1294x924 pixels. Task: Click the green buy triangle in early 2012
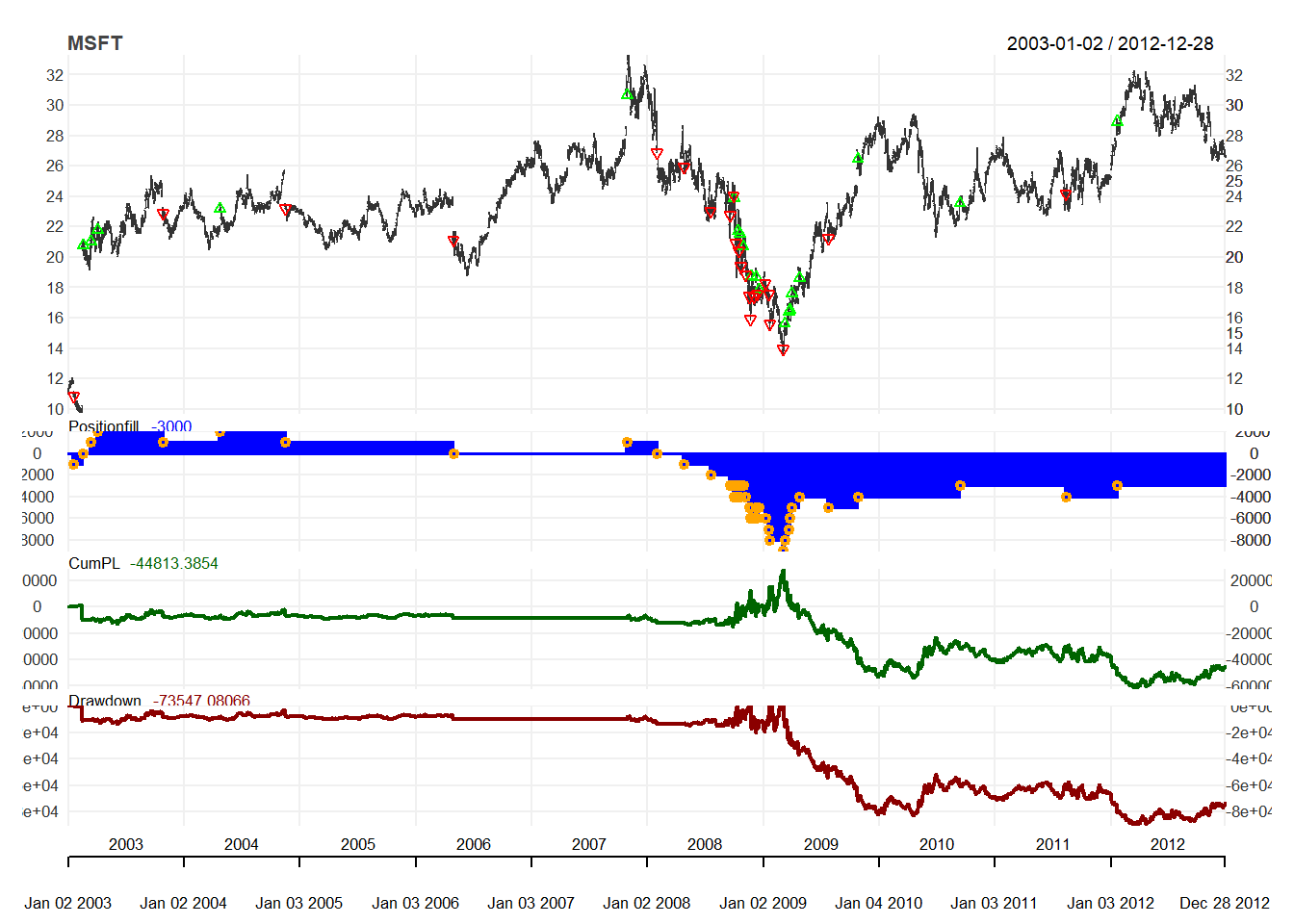(x=1117, y=122)
